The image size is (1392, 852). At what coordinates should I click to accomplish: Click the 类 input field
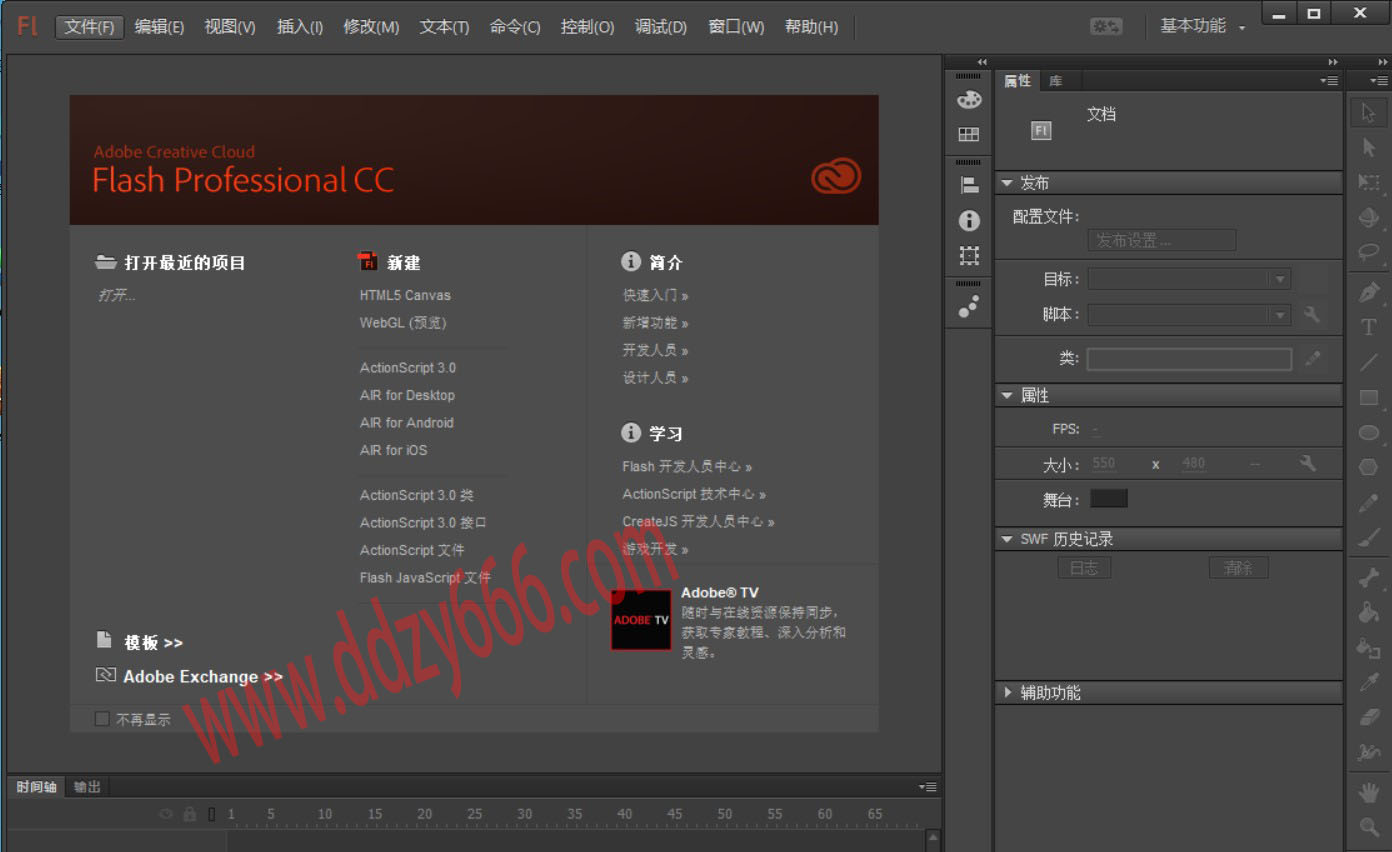point(1189,359)
